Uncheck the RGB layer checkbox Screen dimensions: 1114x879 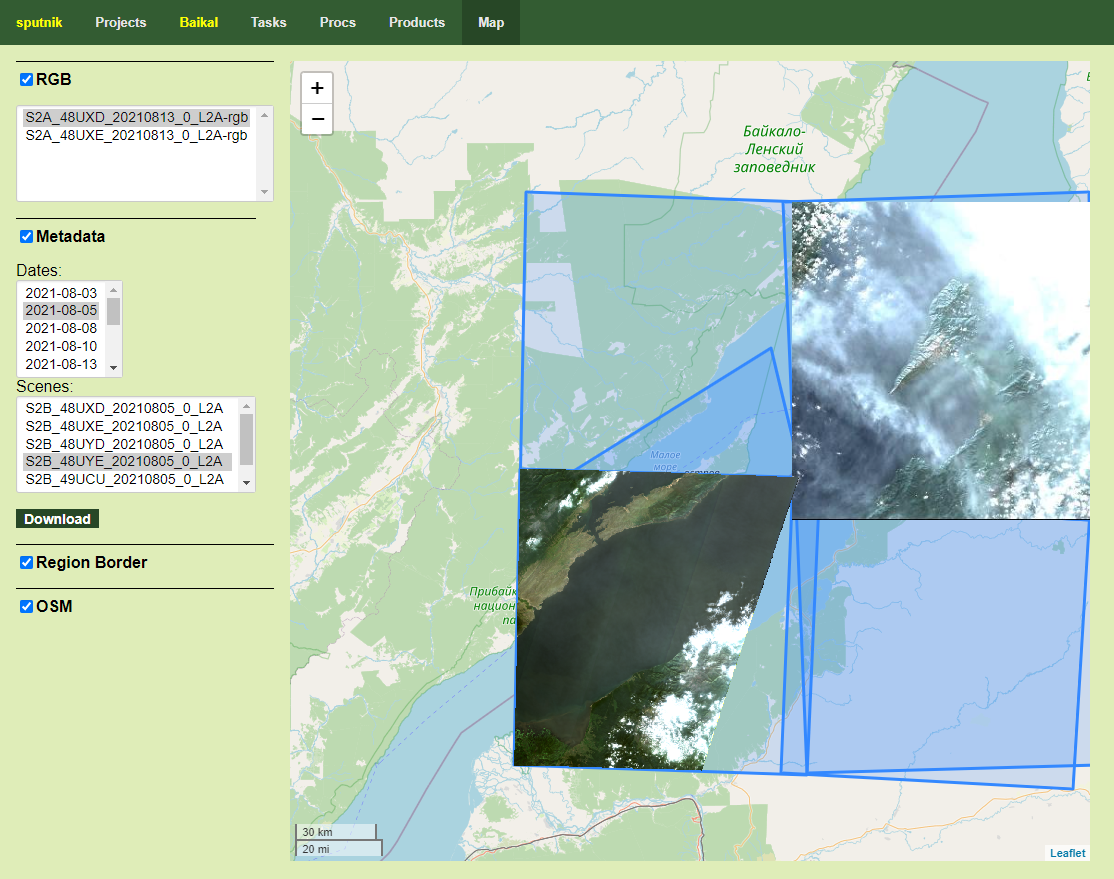click(x=27, y=80)
